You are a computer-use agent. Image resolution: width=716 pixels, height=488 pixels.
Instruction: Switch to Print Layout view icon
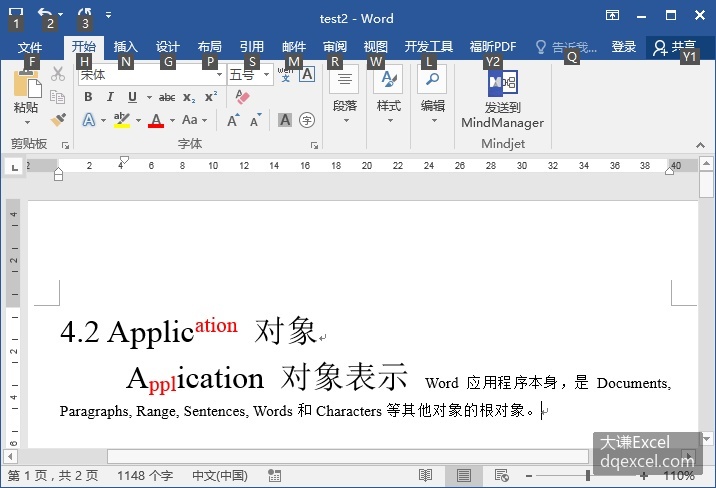[x=463, y=476]
